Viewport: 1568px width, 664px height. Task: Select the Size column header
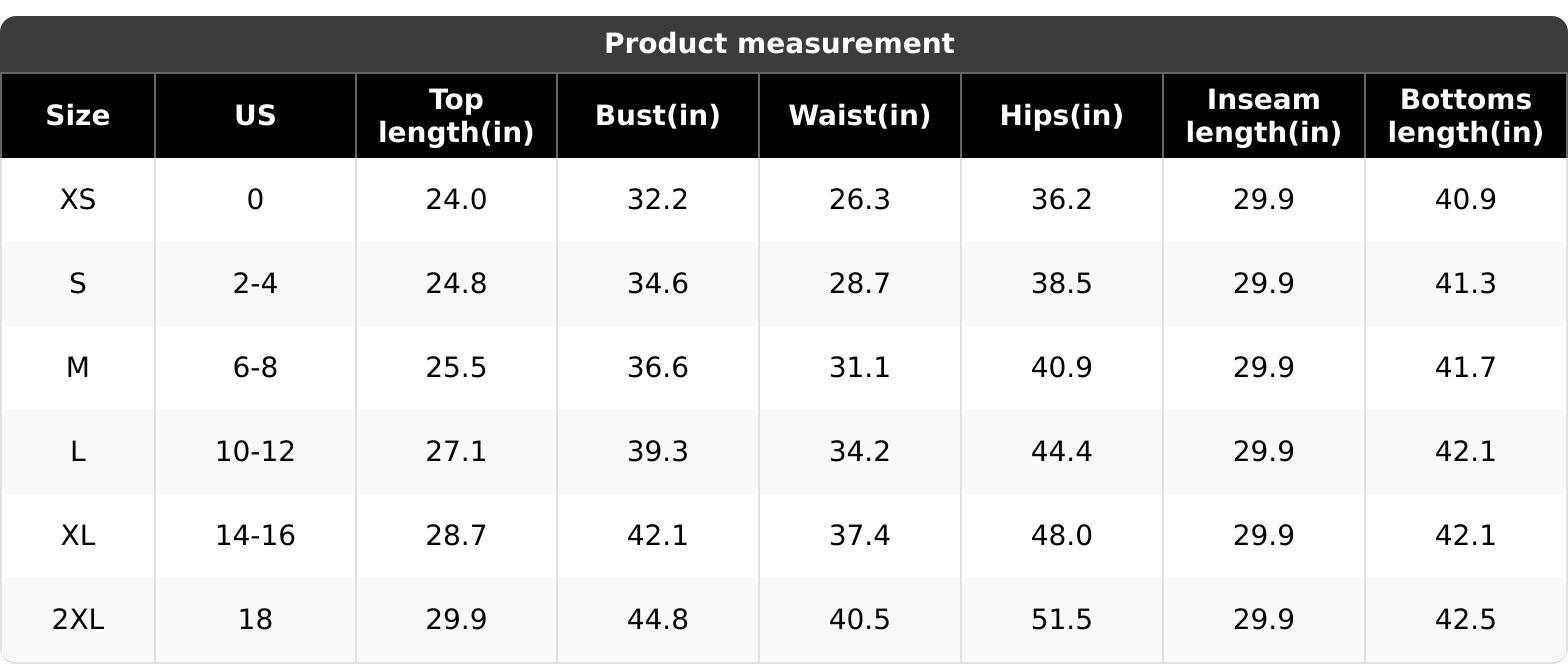click(x=78, y=116)
